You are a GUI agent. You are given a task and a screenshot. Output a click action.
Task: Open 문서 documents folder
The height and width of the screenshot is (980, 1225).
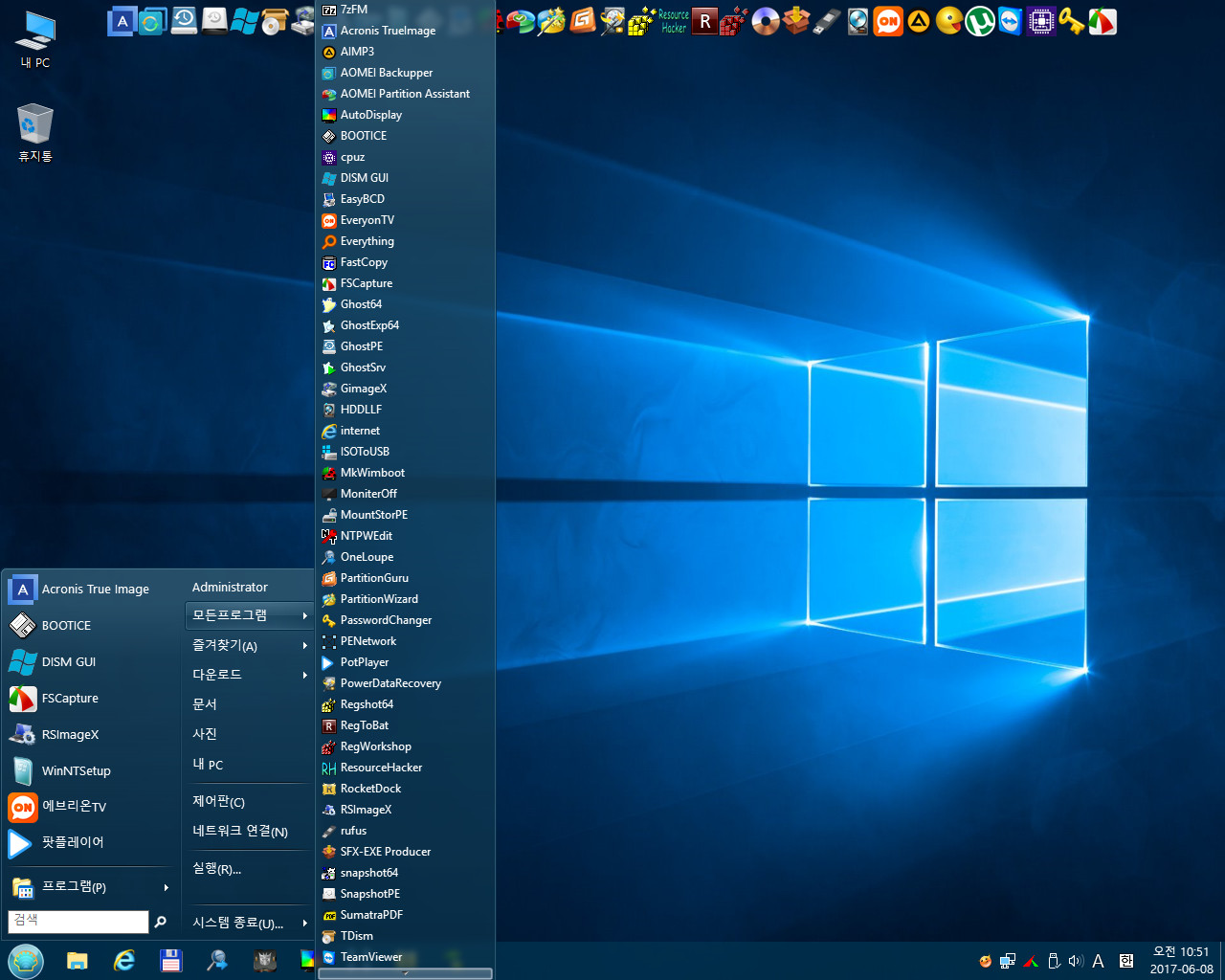(x=249, y=704)
